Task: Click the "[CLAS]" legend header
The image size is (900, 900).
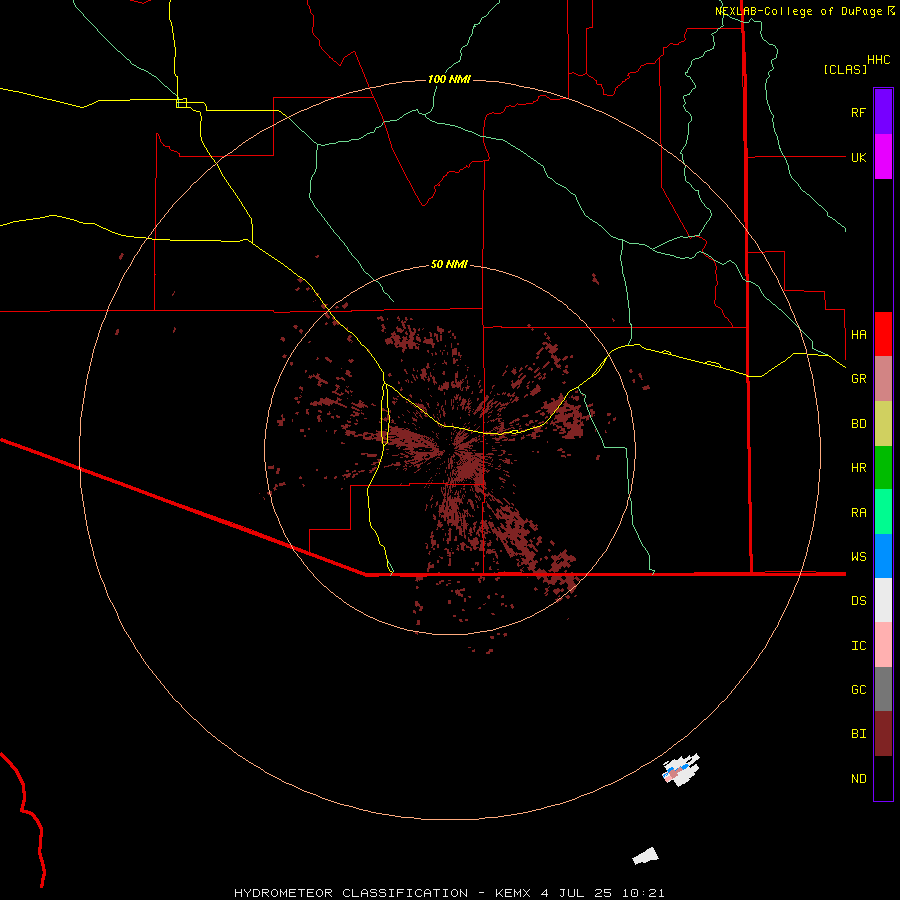Action: click(x=845, y=69)
